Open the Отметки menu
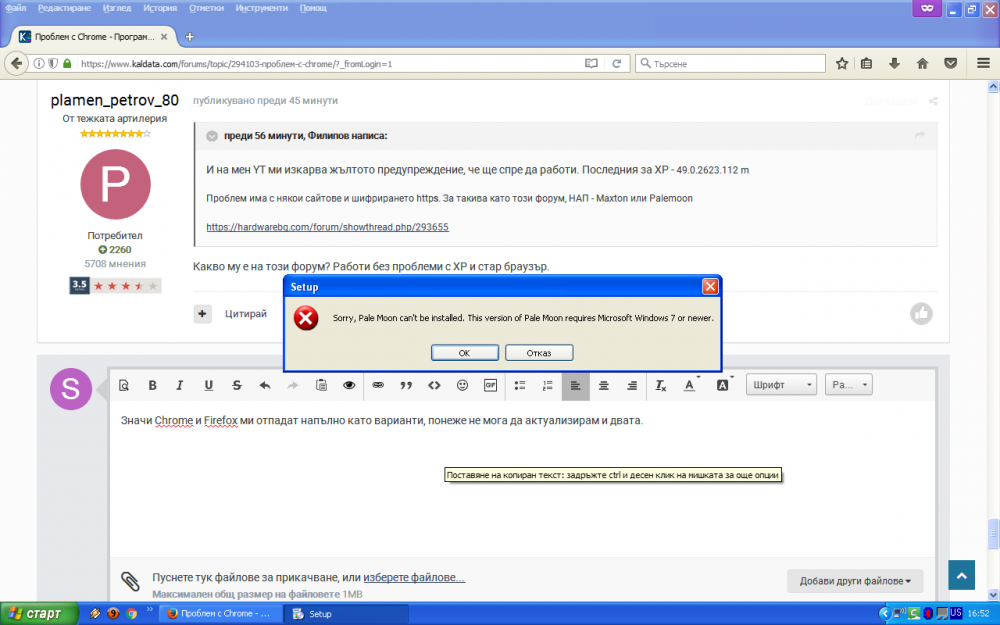Image resolution: width=1000 pixels, height=625 pixels. tap(206, 8)
